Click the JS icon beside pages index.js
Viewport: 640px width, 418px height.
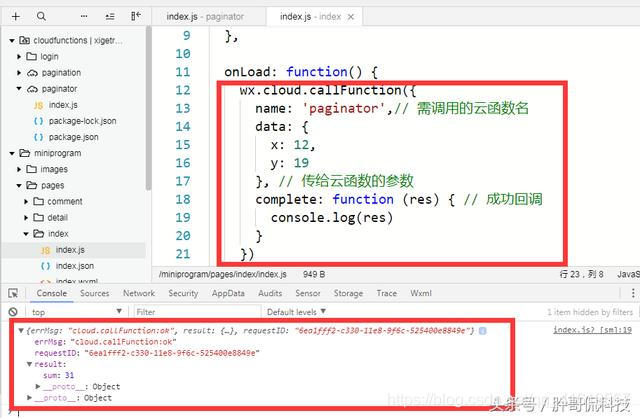point(45,250)
